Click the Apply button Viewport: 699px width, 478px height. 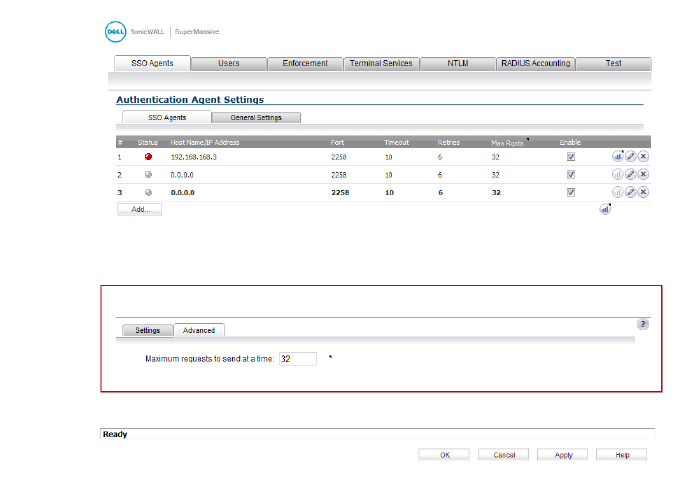coord(563,455)
